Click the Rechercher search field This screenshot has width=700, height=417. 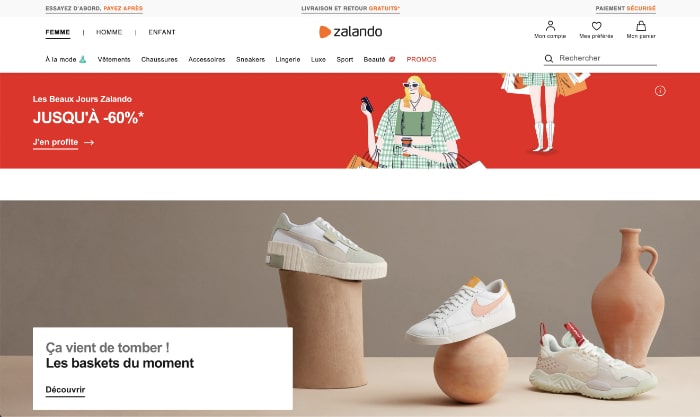(x=600, y=58)
